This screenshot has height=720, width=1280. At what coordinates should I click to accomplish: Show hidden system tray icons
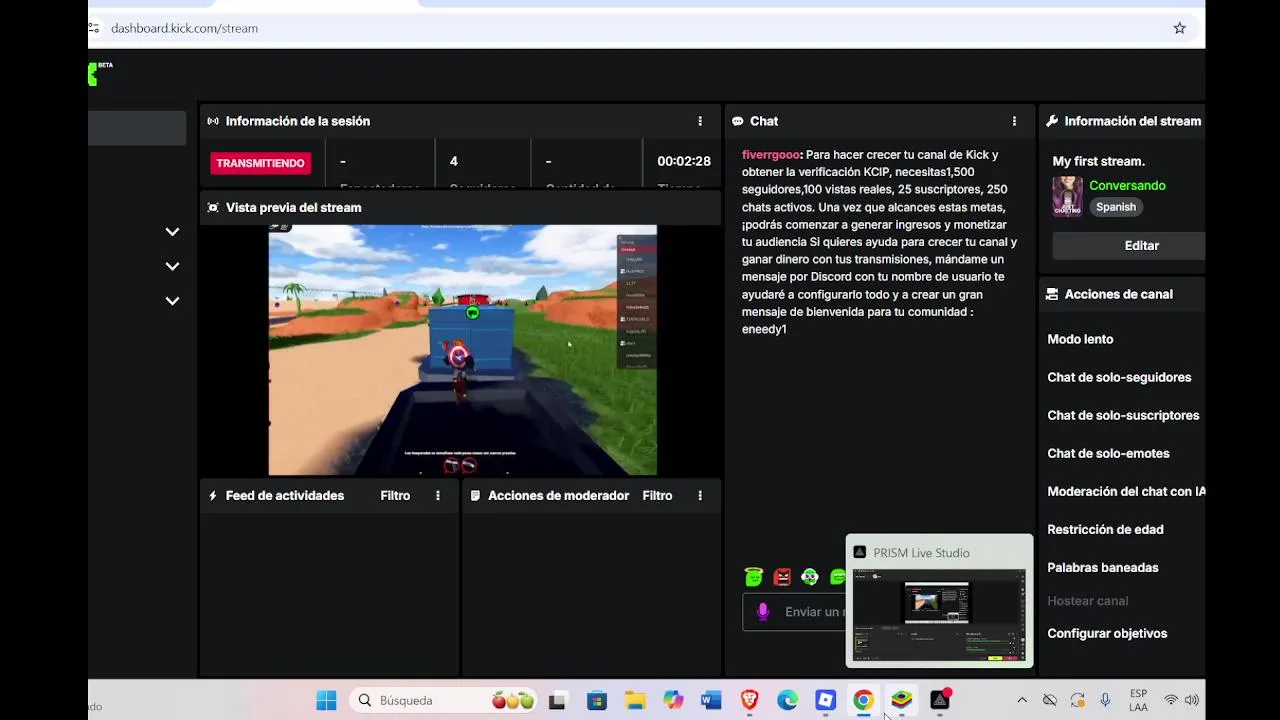[1021, 700]
